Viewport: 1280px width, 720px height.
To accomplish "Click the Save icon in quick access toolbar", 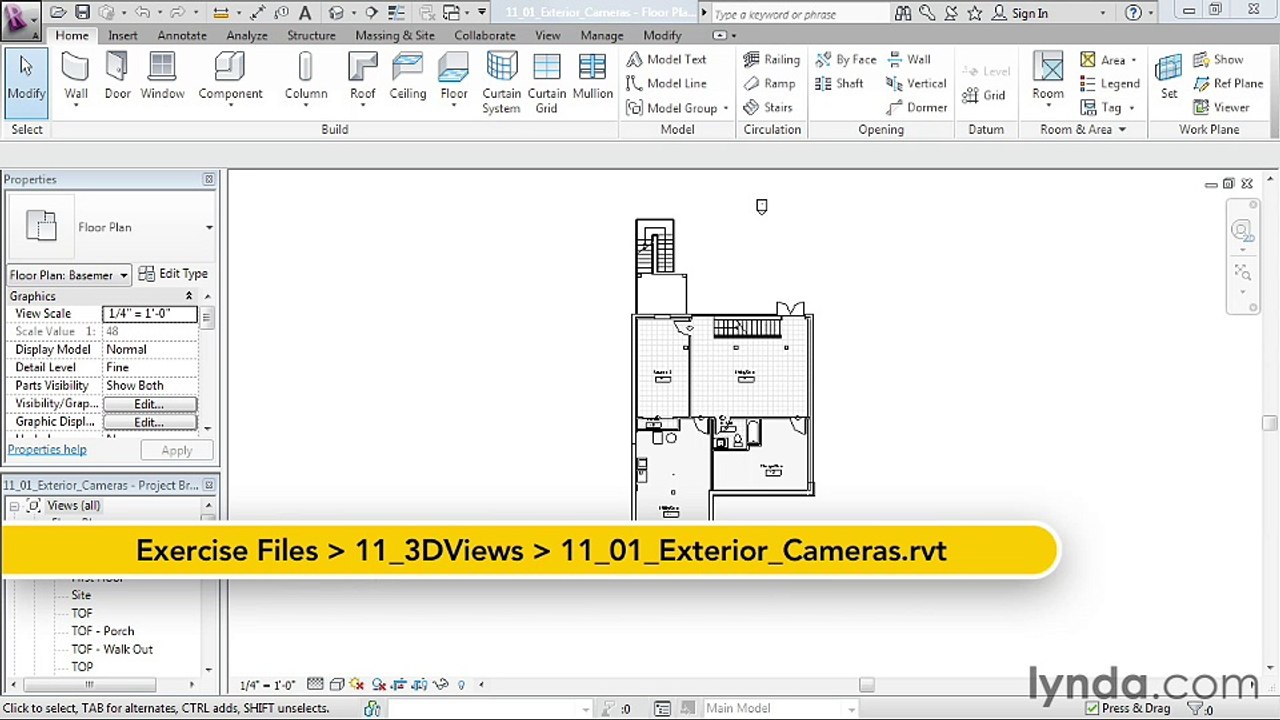I will click(82, 13).
